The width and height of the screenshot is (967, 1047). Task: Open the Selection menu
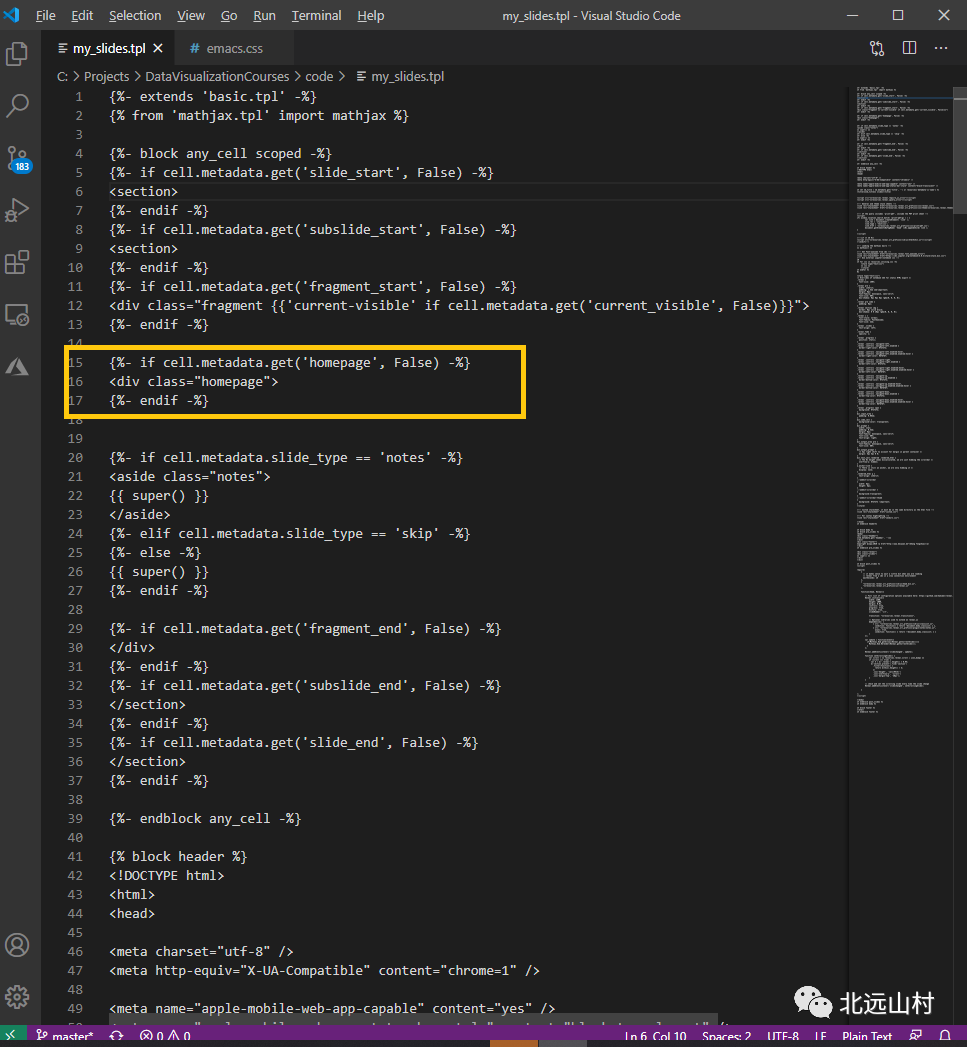(135, 15)
